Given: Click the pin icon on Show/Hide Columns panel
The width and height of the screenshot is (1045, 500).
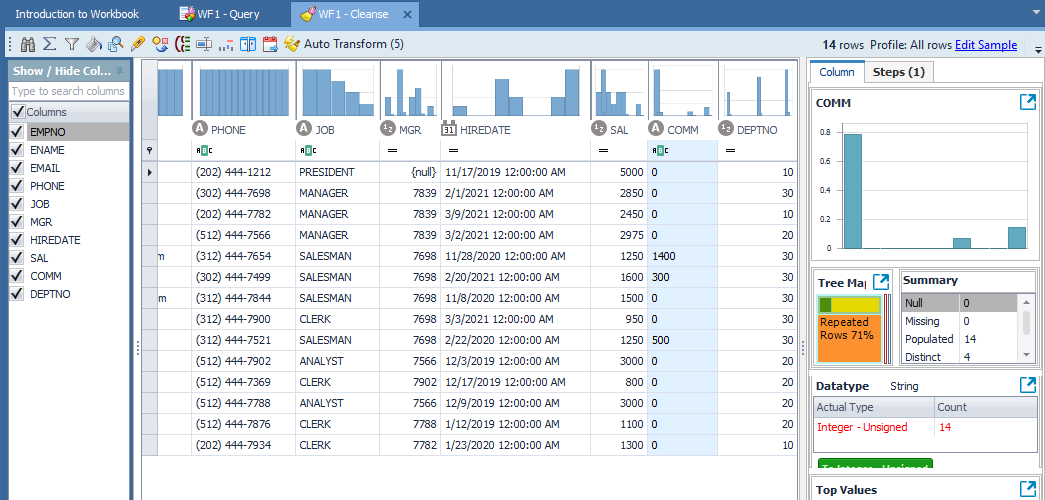Looking at the screenshot, I should (119, 70).
